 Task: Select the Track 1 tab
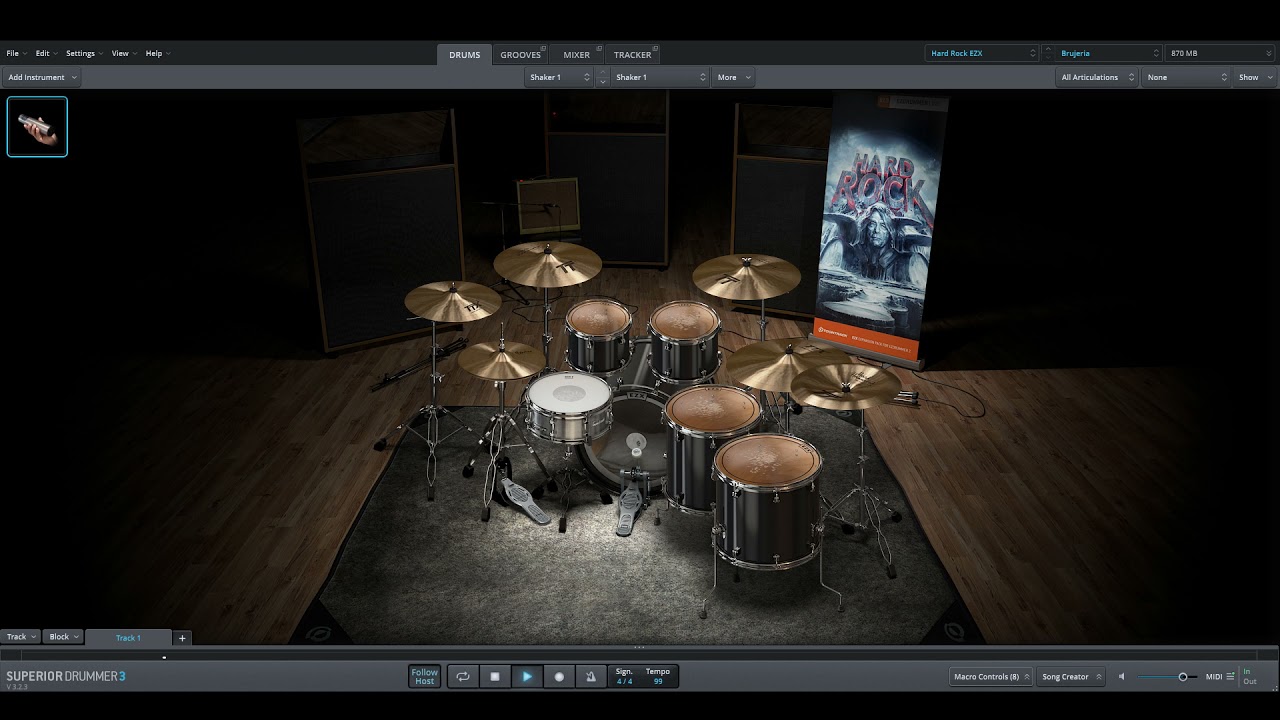click(128, 638)
